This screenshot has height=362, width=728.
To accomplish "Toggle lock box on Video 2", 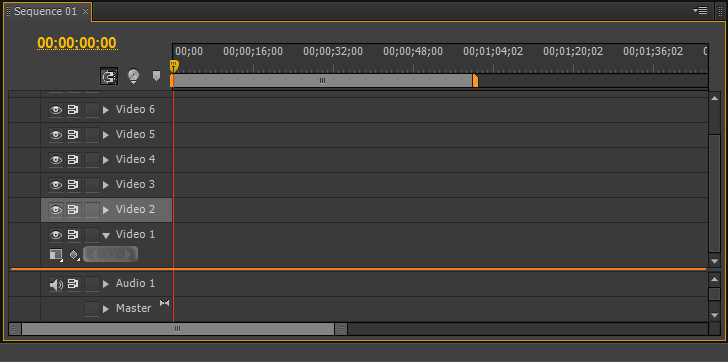I will 92,210.
